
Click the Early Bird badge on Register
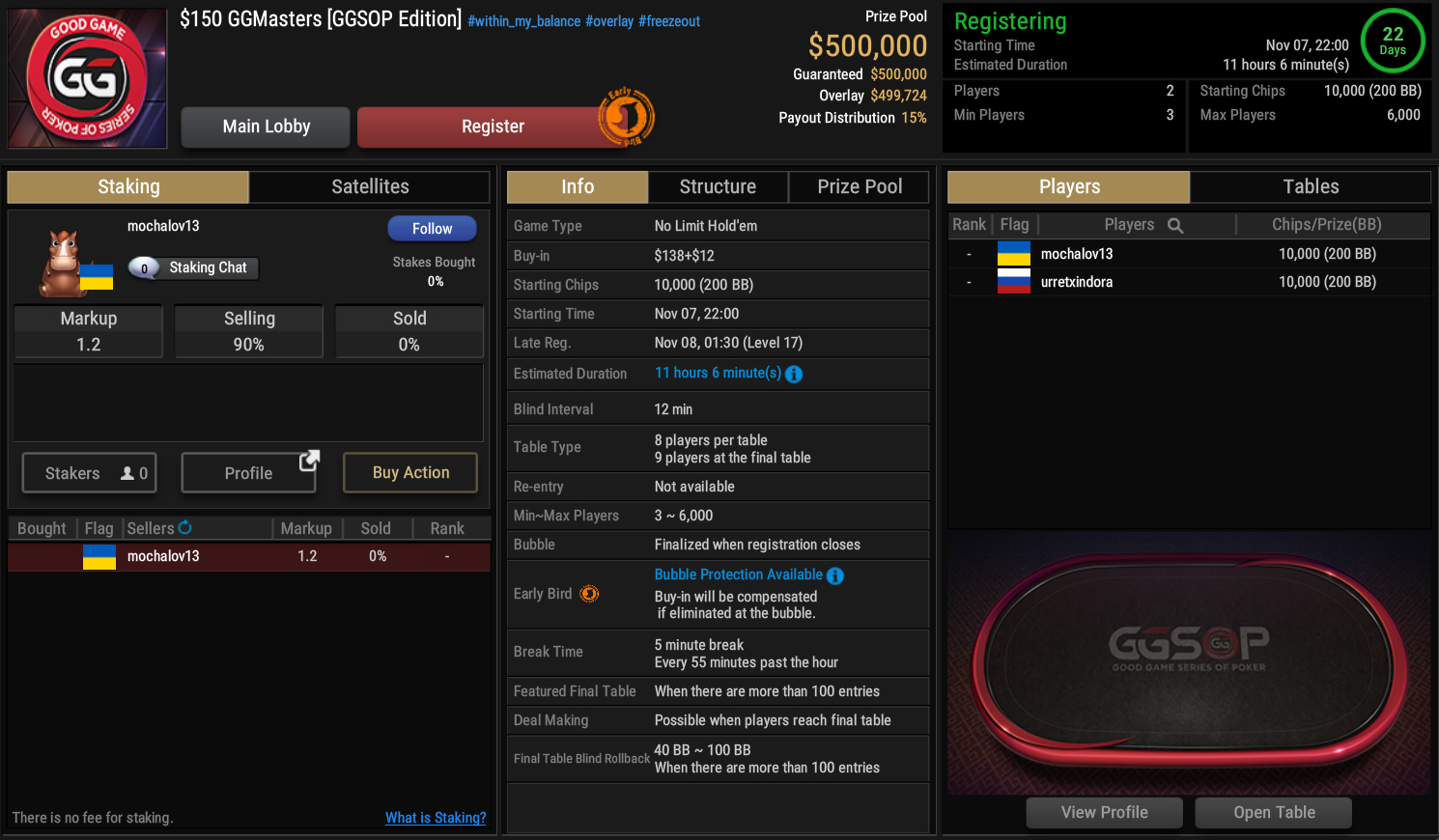[x=626, y=118]
